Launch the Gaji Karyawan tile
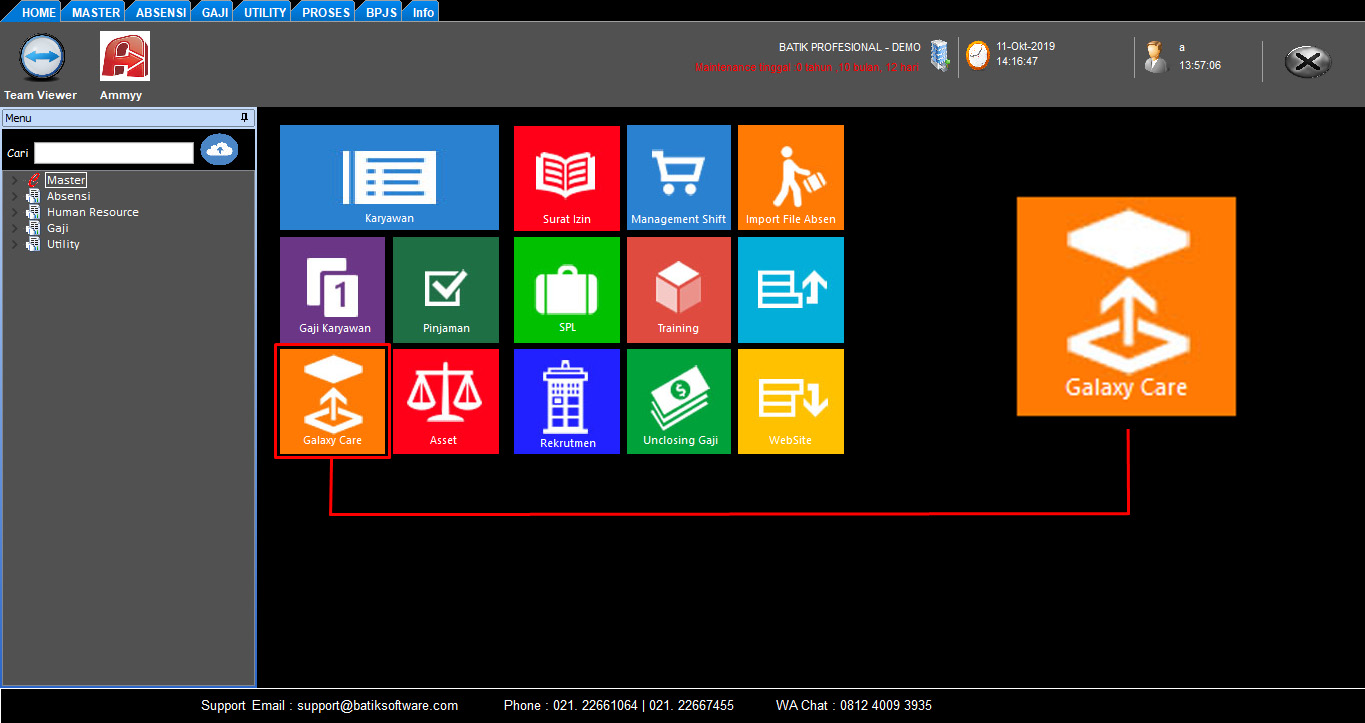Image resolution: width=1365 pixels, height=723 pixels. click(x=332, y=289)
